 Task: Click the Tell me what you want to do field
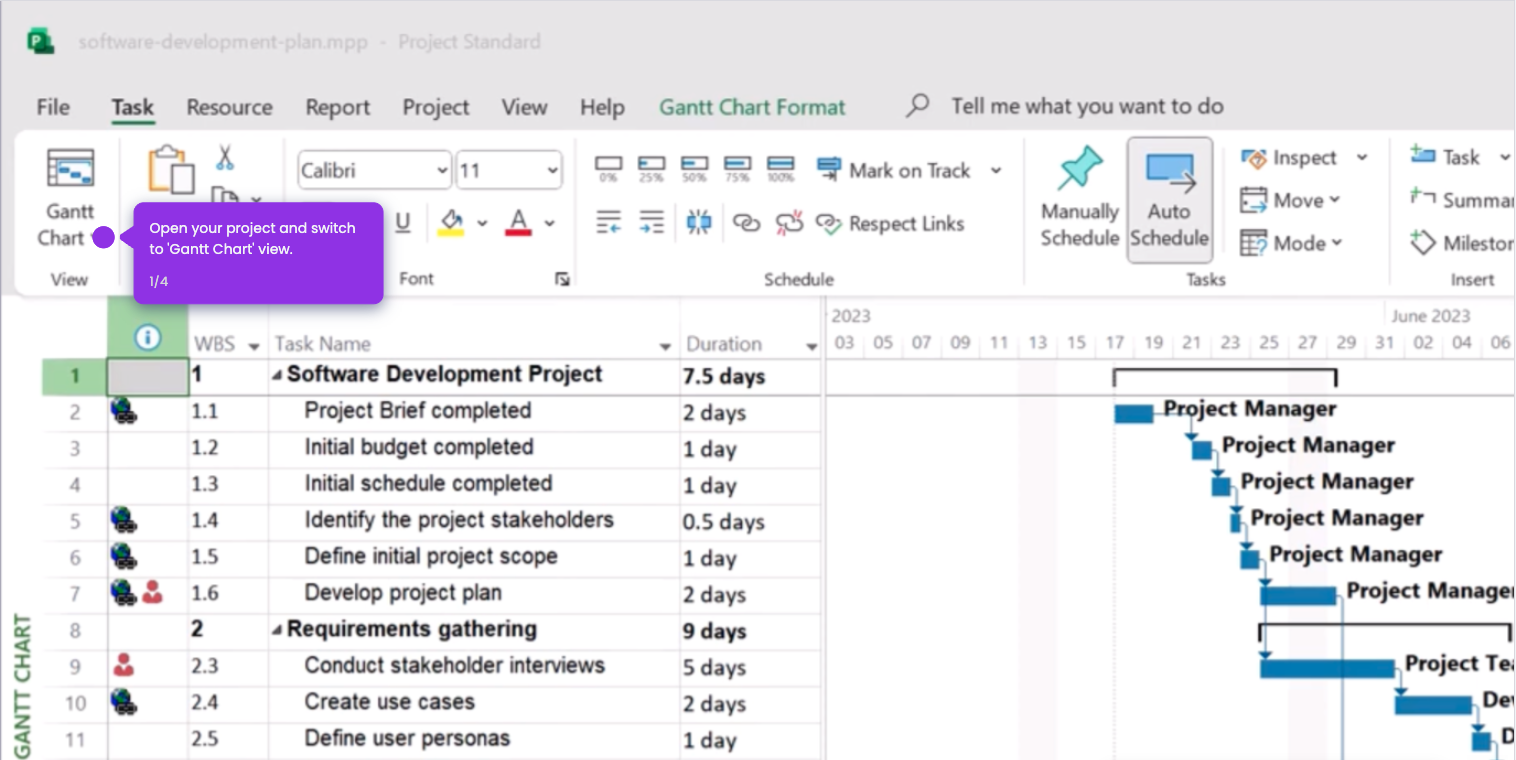[1087, 106]
